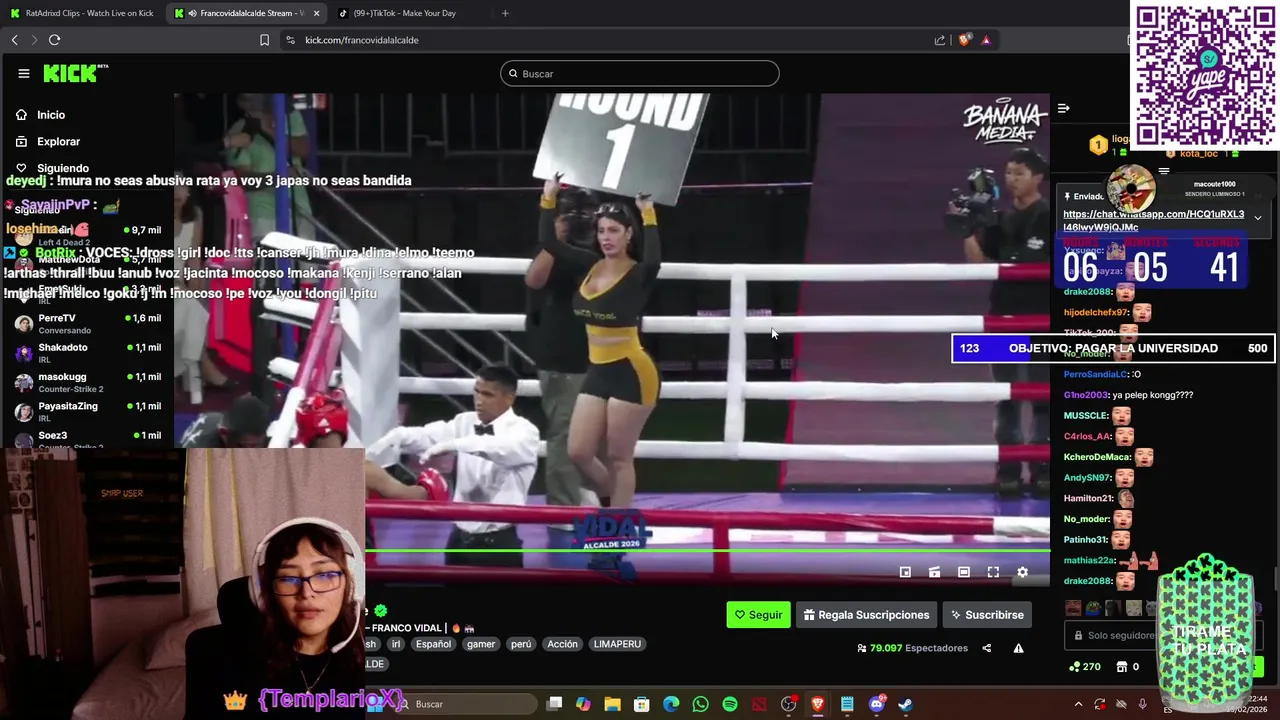
Task: Open PerreTV channel in sidebar
Action: [x=87, y=323]
